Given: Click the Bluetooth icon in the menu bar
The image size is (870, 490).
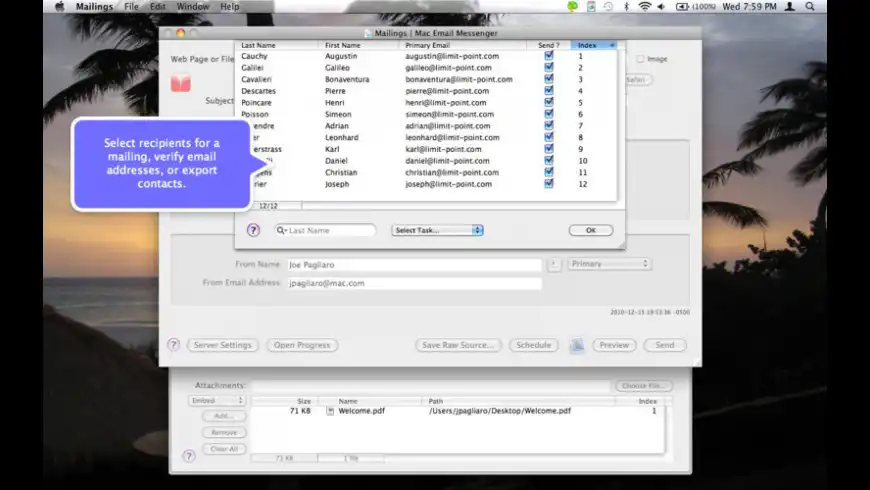Looking at the screenshot, I should (x=626, y=7).
